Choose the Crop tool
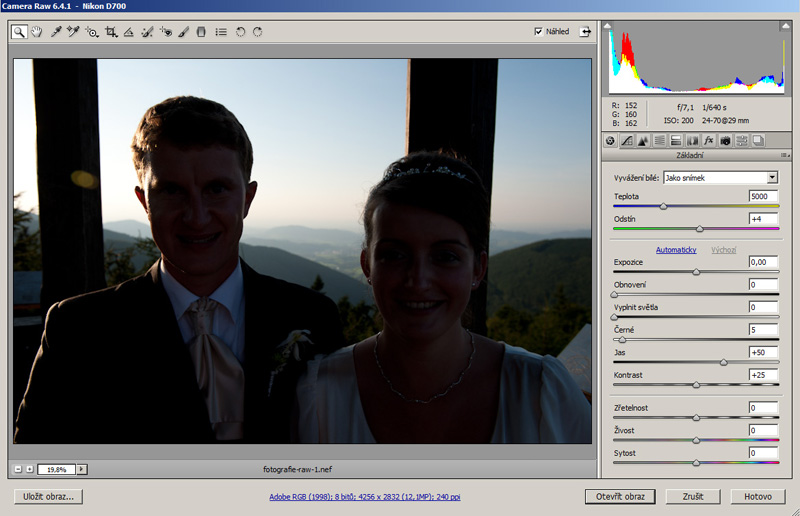Viewport: 800px width, 516px height. point(110,32)
